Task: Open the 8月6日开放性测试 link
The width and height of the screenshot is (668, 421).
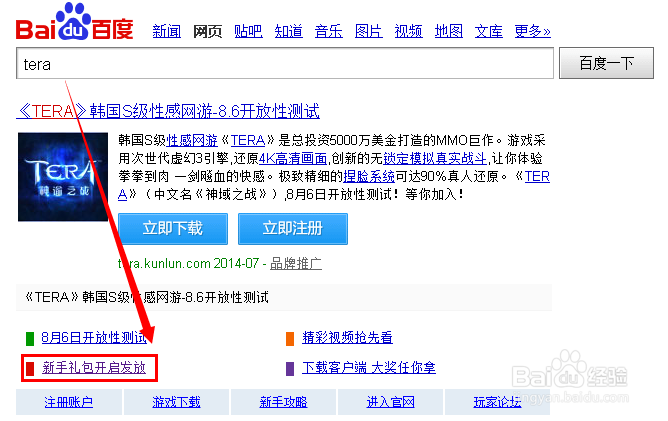Action: pos(94,337)
